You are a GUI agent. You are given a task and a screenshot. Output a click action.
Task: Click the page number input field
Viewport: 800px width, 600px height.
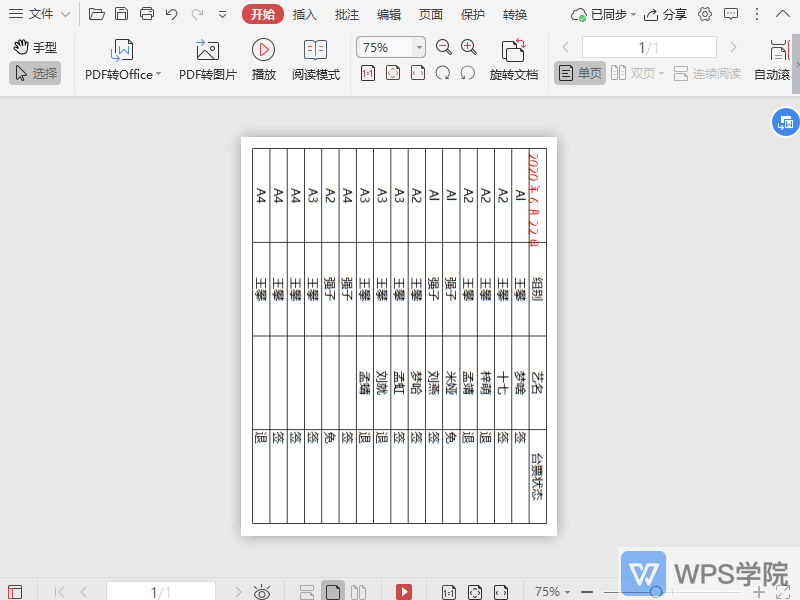(x=648, y=46)
